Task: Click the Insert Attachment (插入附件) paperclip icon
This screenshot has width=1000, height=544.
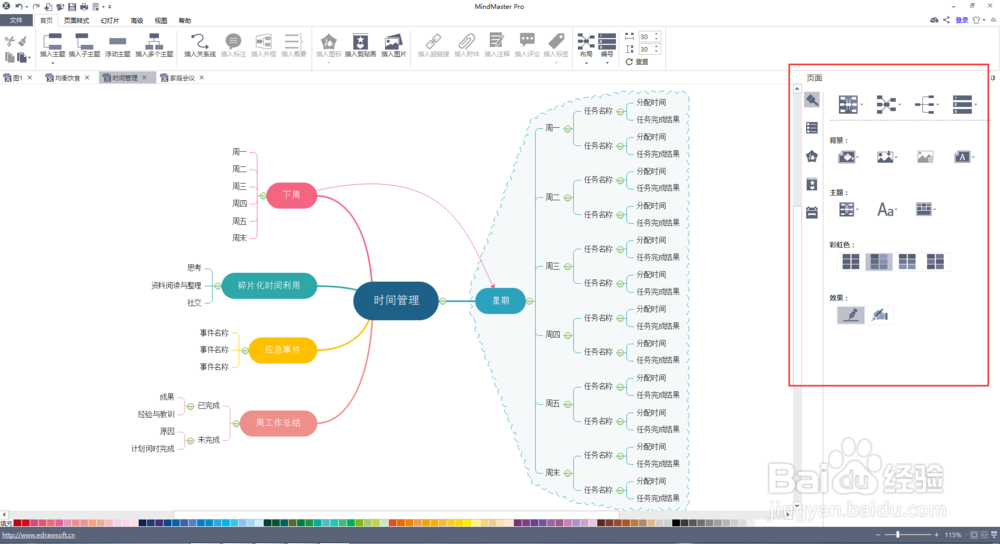Action: point(466,41)
